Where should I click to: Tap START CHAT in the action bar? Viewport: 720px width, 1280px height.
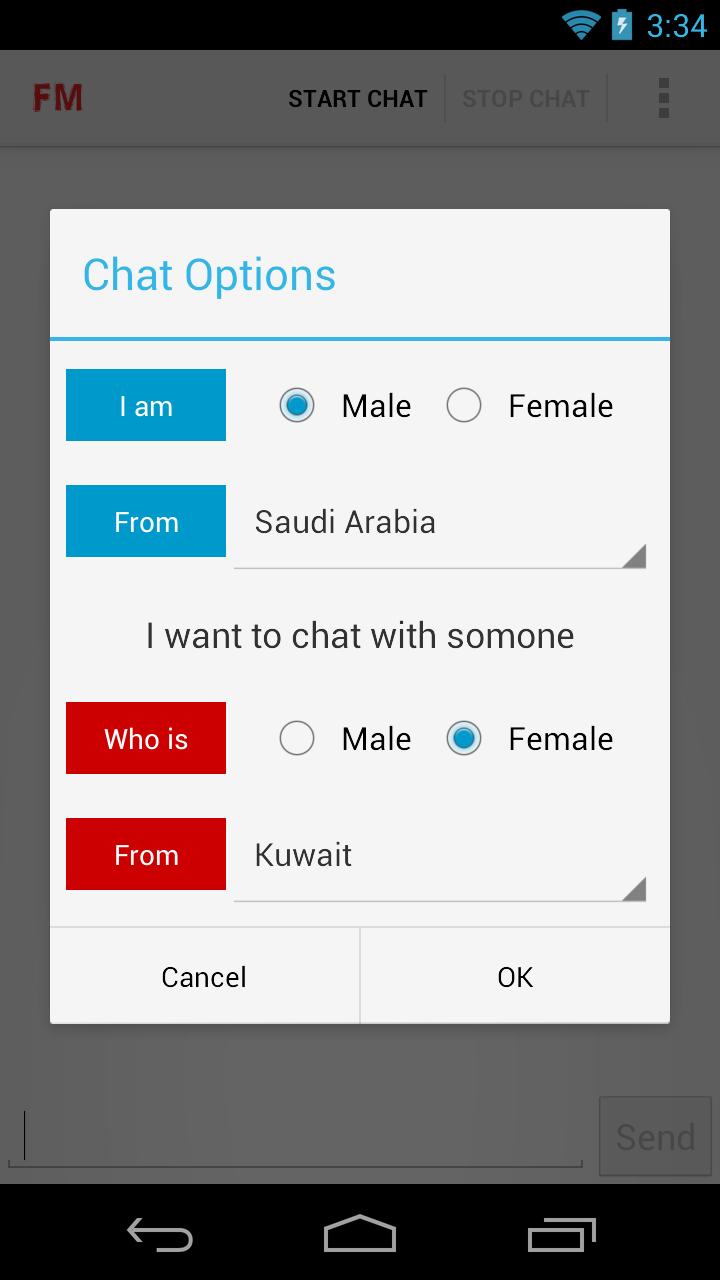click(x=358, y=98)
